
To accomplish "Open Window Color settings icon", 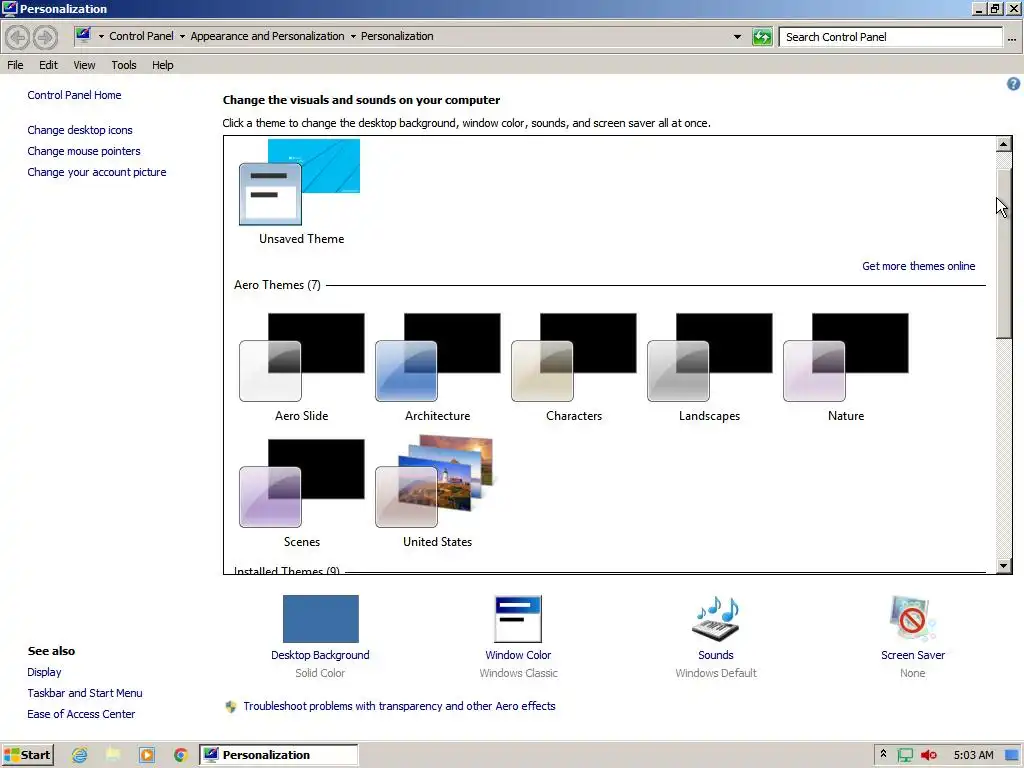I will point(518,618).
